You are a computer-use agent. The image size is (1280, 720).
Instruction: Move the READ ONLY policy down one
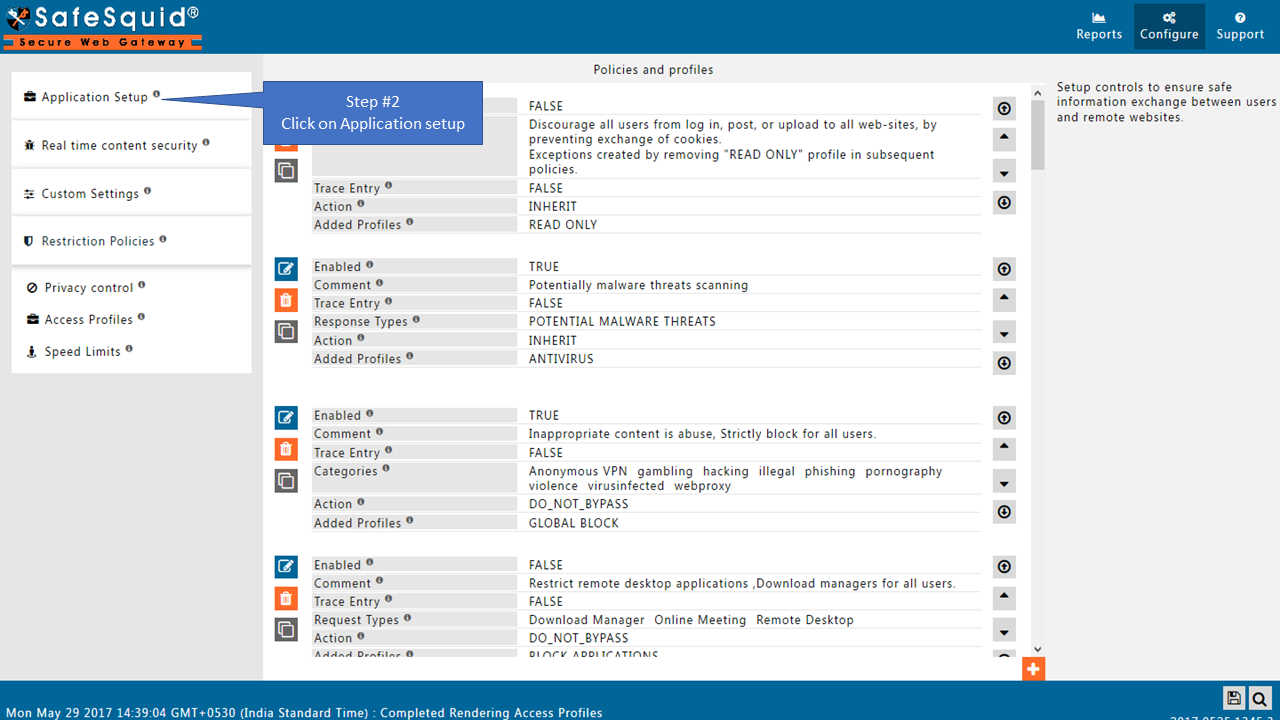click(x=1004, y=172)
